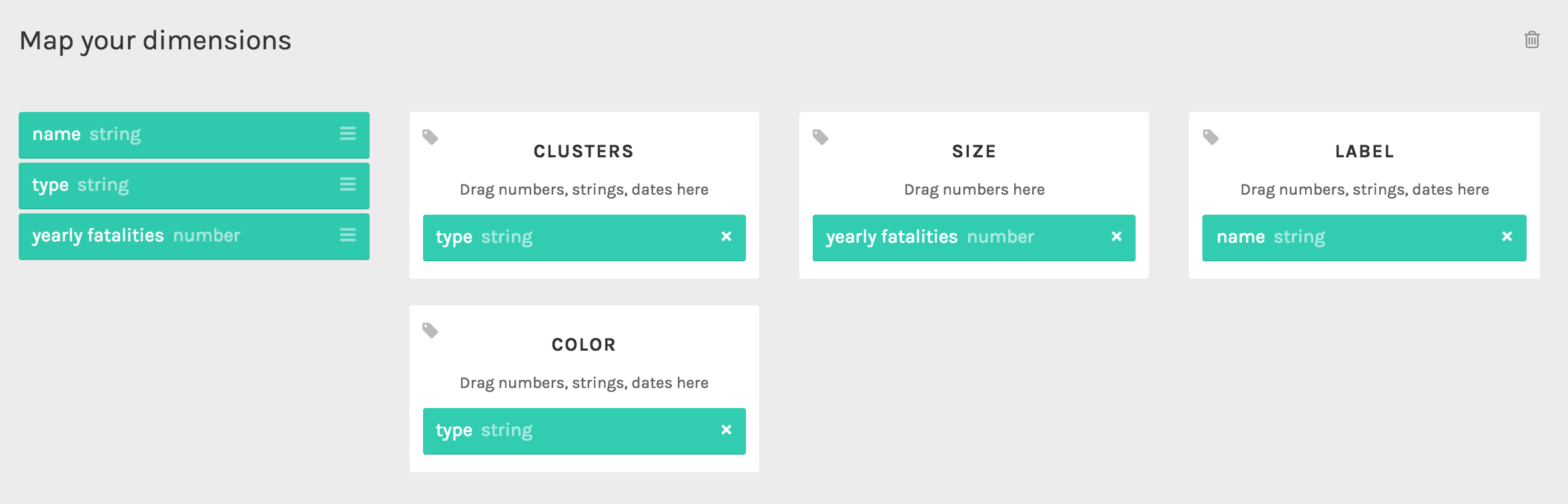The width and height of the screenshot is (1568, 504).
Task: Click the trash icon to clear mappings
Action: click(1532, 40)
